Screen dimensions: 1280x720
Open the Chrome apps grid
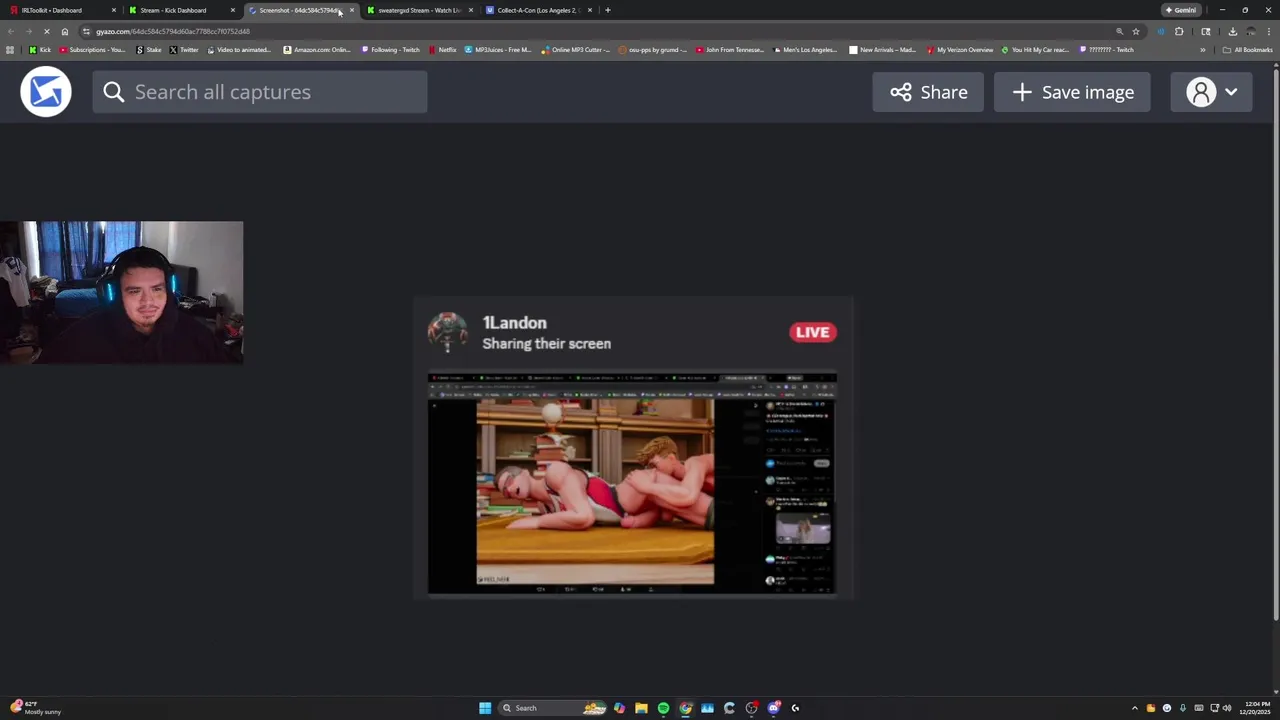[x=10, y=50]
